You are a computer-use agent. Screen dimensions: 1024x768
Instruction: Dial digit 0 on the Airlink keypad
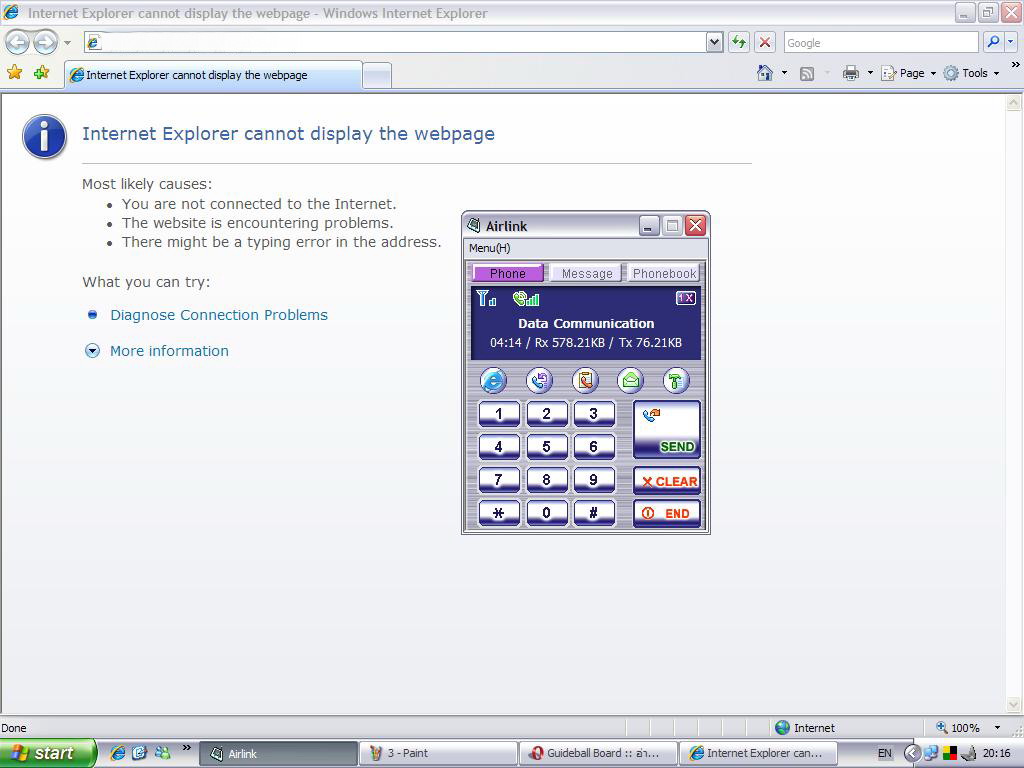547,513
